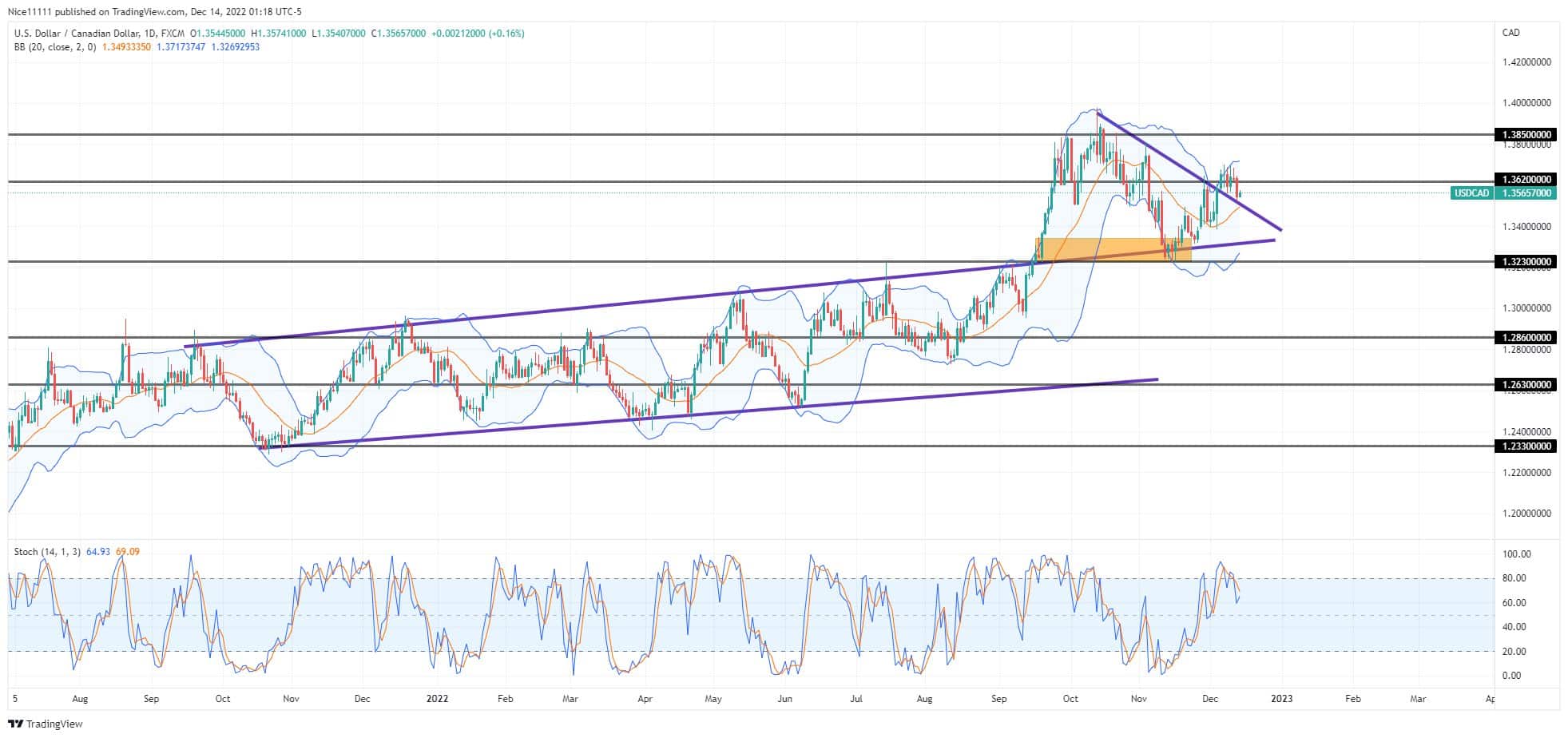
Task: Click the May label on the time axis
Action: pyautogui.click(x=713, y=699)
